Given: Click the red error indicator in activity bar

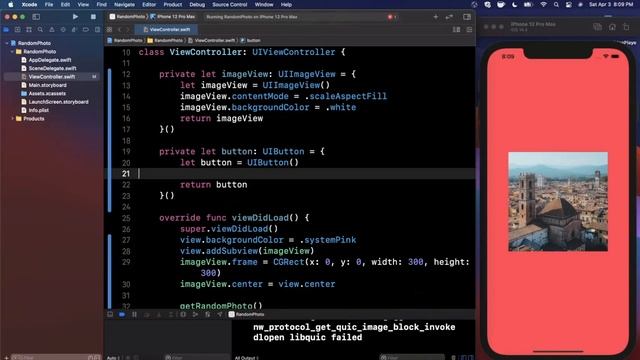Looking at the screenshot, I should tap(390, 17).
